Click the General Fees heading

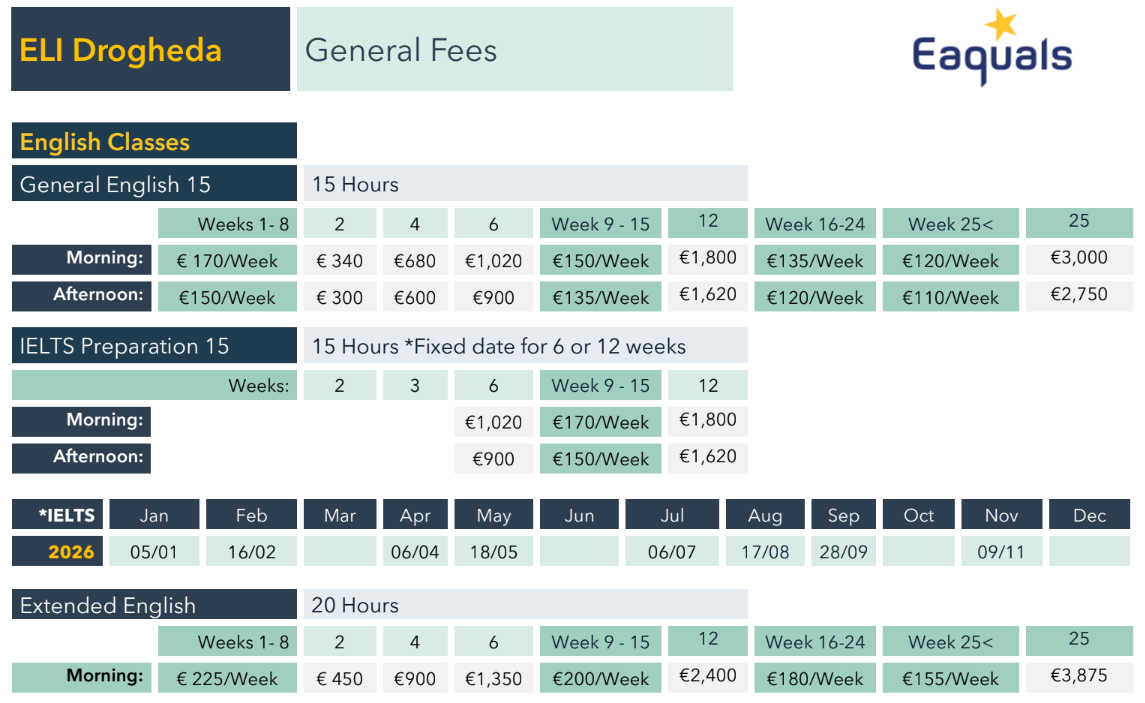click(514, 50)
